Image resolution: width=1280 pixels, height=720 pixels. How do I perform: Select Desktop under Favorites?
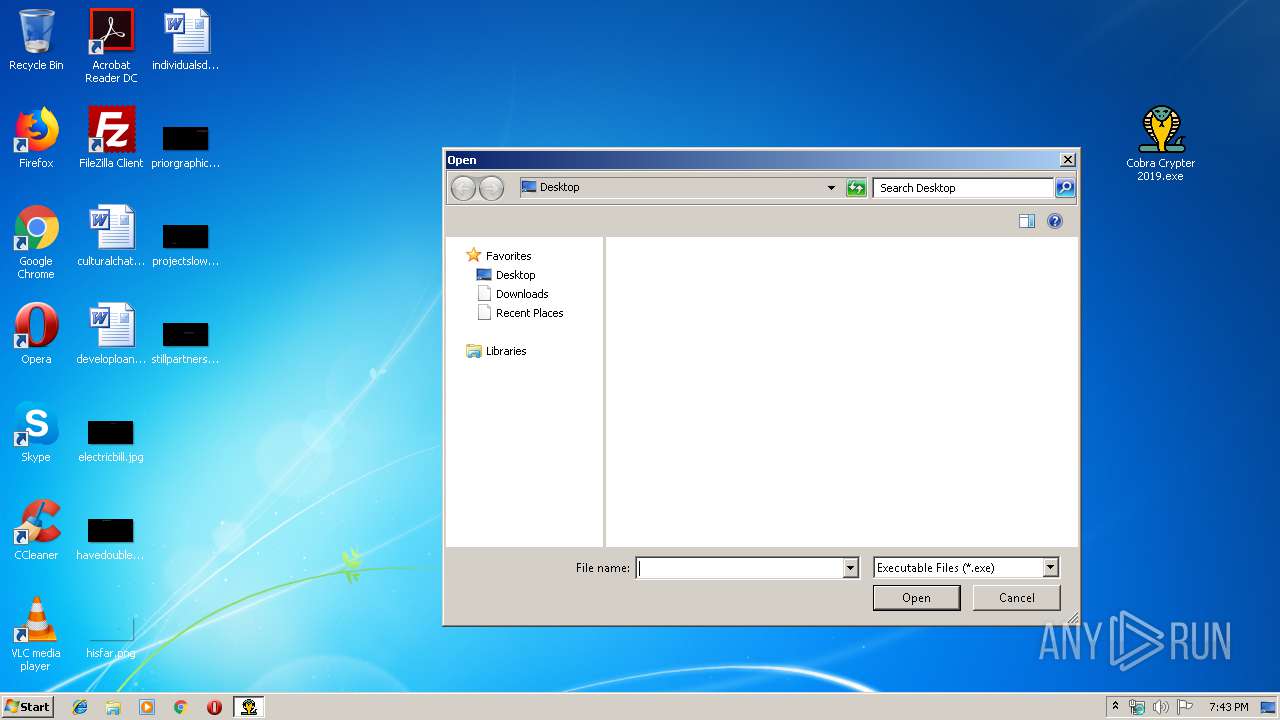coord(506,275)
